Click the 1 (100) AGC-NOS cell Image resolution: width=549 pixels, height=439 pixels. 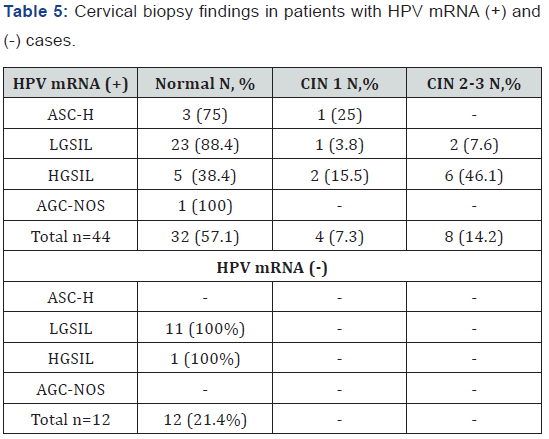click(x=205, y=205)
